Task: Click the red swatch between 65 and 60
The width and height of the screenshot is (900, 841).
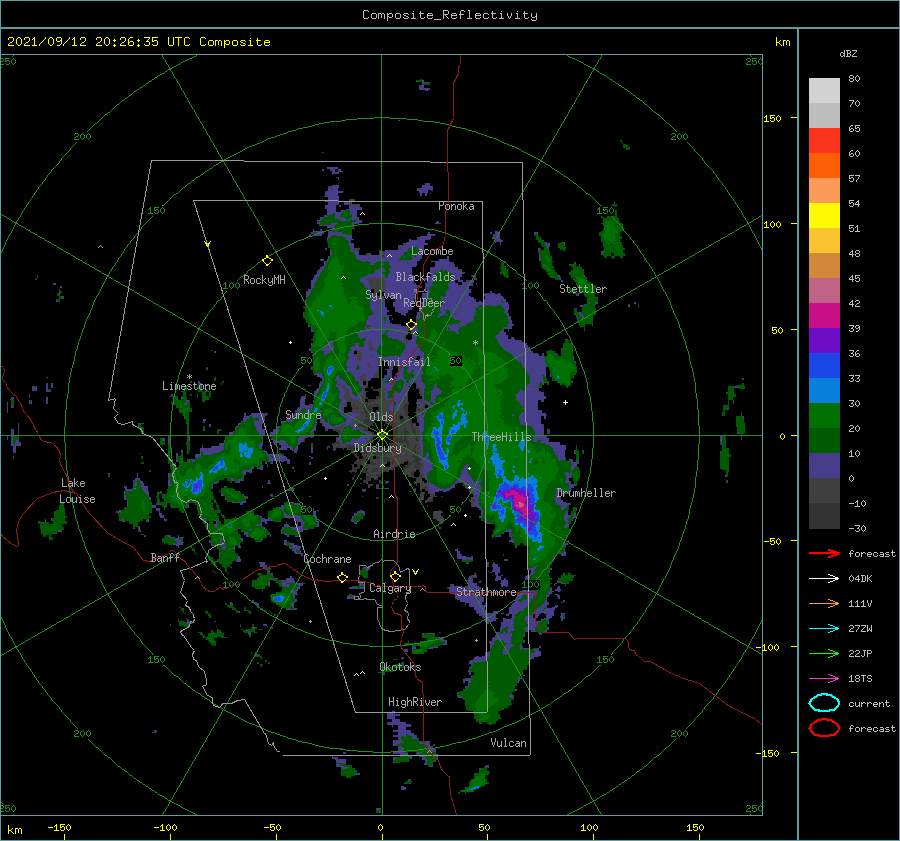Action: tap(824, 141)
